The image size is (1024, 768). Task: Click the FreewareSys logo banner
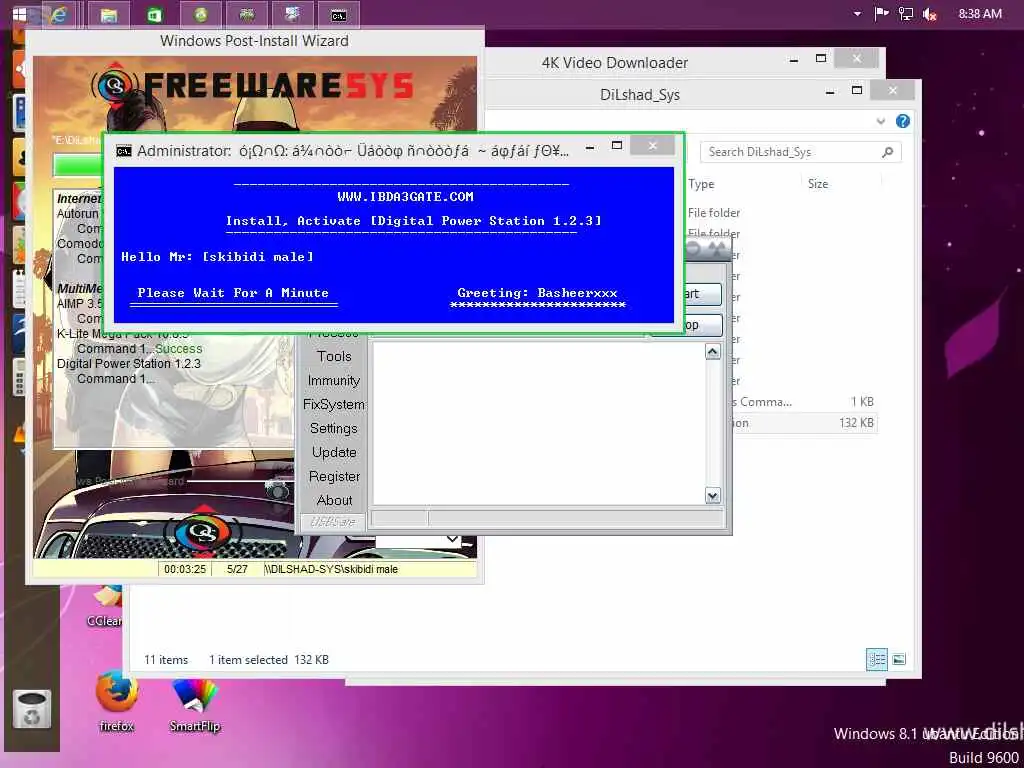coord(253,85)
